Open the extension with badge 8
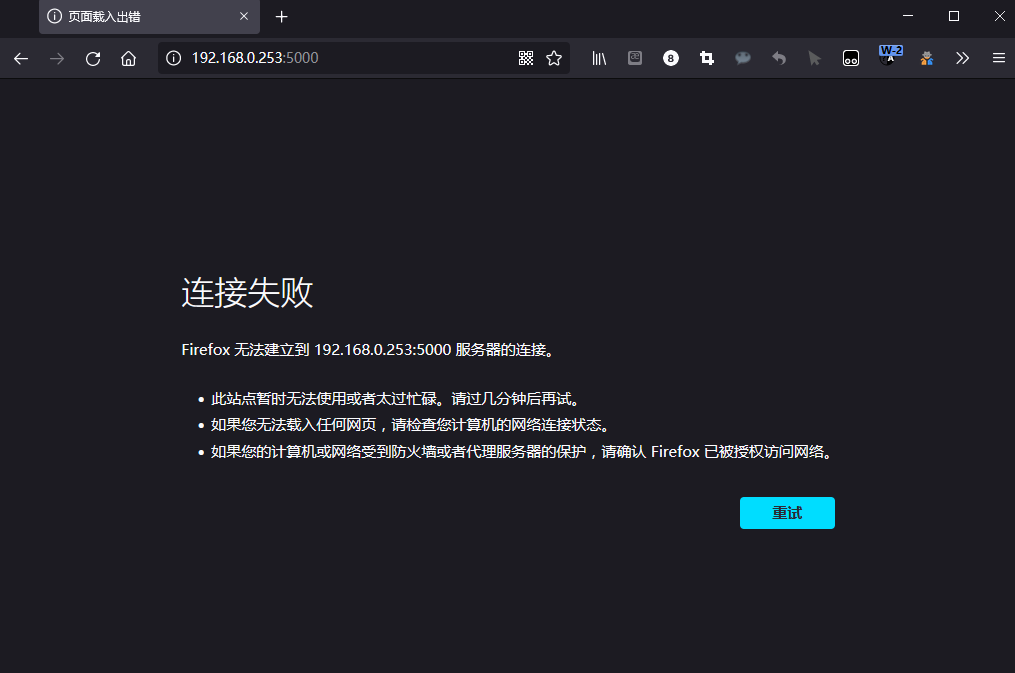Image resolution: width=1015 pixels, height=673 pixels. pyautogui.click(x=671, y=58)
